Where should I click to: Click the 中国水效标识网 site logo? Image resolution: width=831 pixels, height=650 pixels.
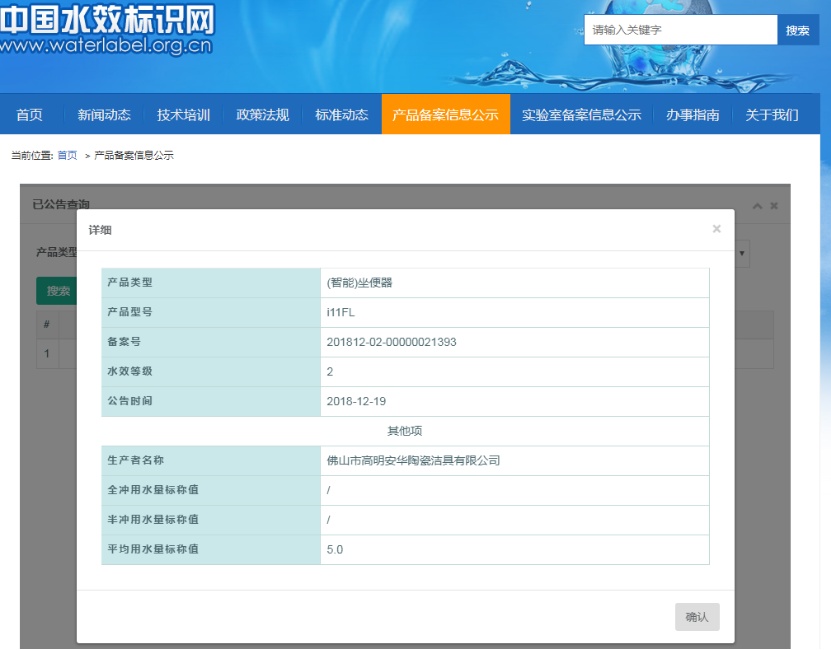tap(106, 30)
